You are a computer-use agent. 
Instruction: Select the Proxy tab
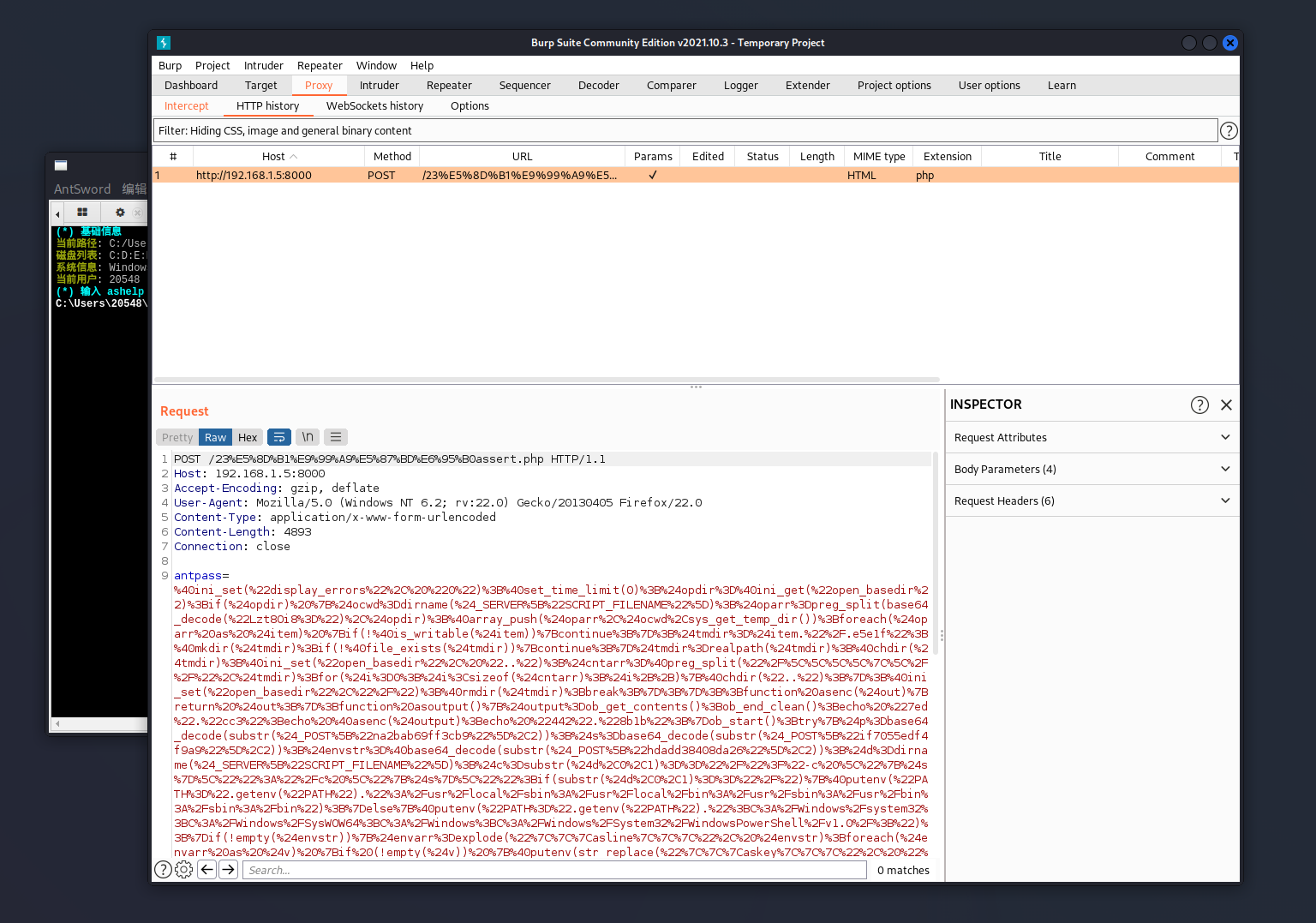click(x=319, y=85)
